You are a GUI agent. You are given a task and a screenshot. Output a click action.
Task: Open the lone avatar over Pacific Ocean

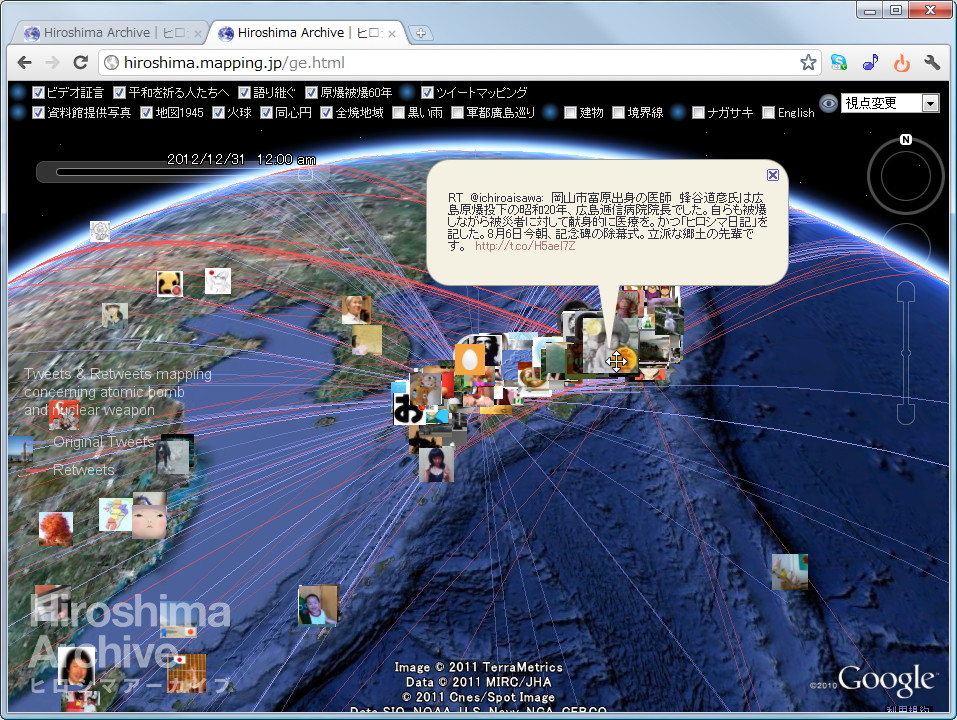pyautogui.click(x=790, y=572)
